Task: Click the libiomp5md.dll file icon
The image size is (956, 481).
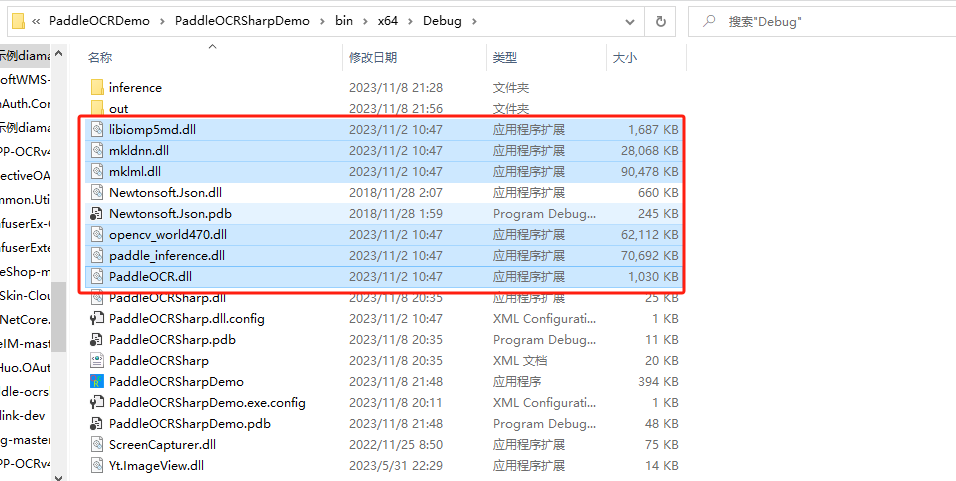Action: click(x=97, y=130)
